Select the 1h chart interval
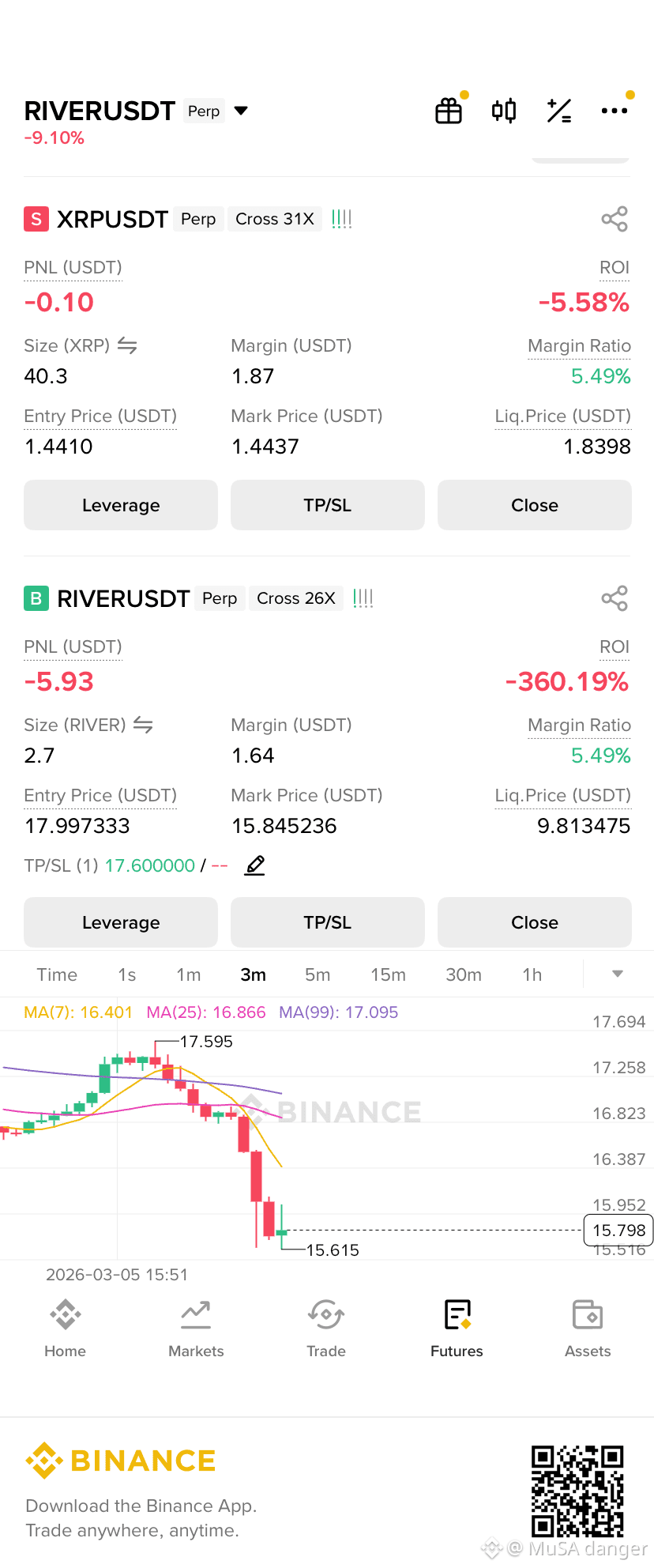Image resolution: width=654 pixels, height=1568 pixels. pos(532,974)
